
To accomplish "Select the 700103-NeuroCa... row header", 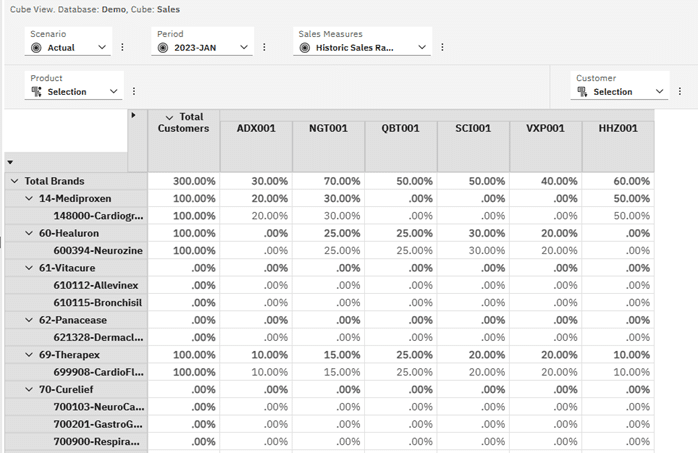I will [76, 407].
